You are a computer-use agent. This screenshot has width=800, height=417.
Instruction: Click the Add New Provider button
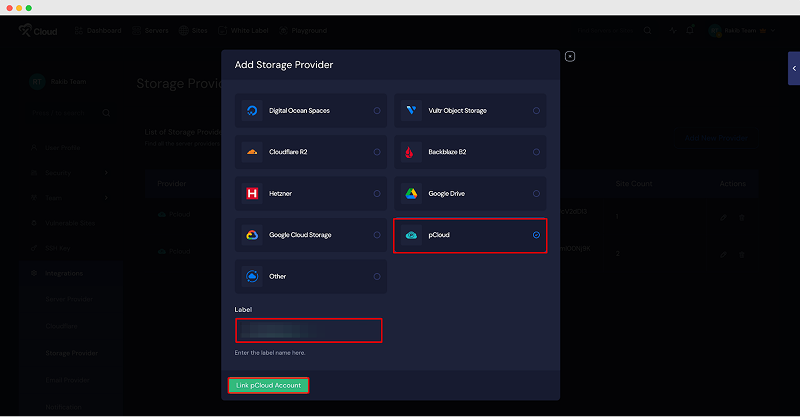[714, 137]
